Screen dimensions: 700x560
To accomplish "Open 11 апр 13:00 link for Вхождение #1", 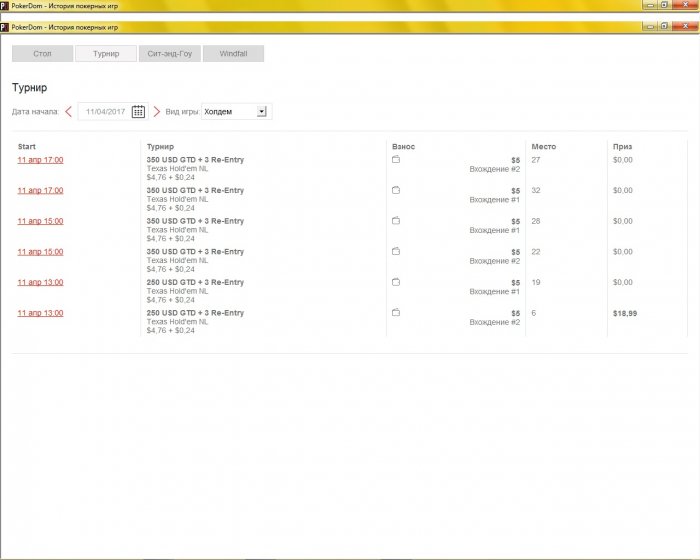I will click(40, 282).
